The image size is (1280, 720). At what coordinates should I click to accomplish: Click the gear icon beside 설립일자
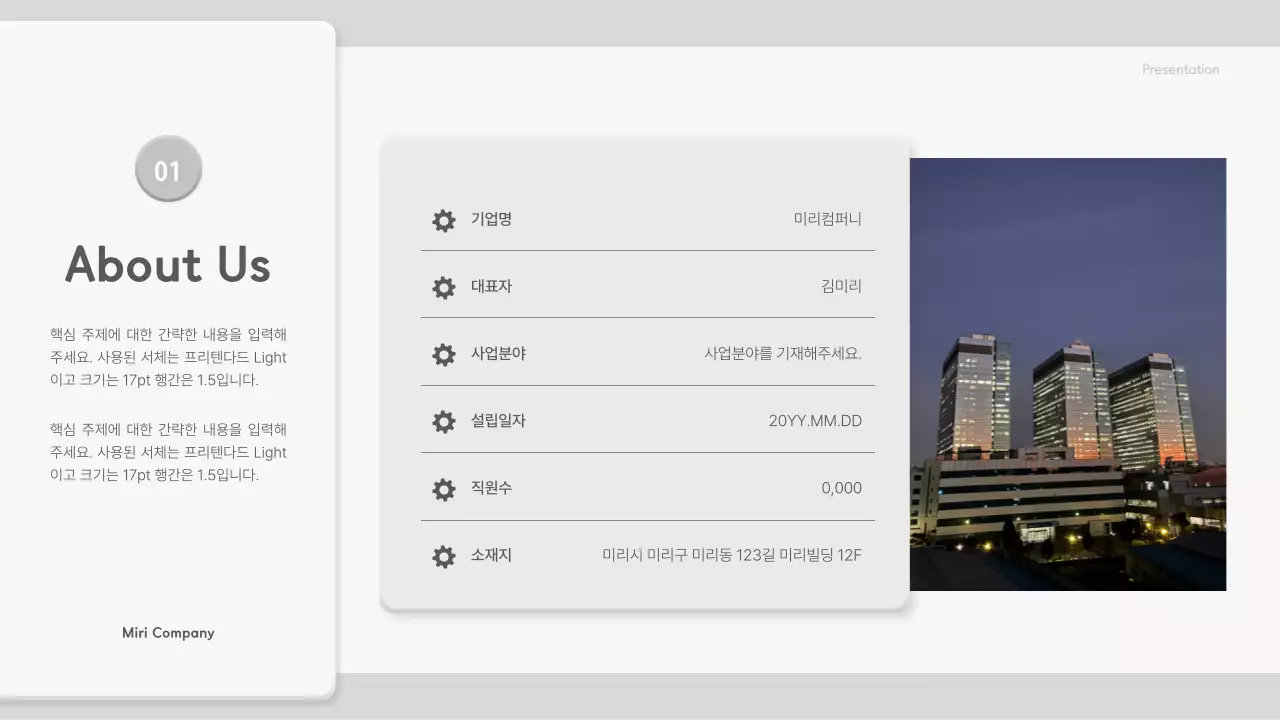point(443,421)
